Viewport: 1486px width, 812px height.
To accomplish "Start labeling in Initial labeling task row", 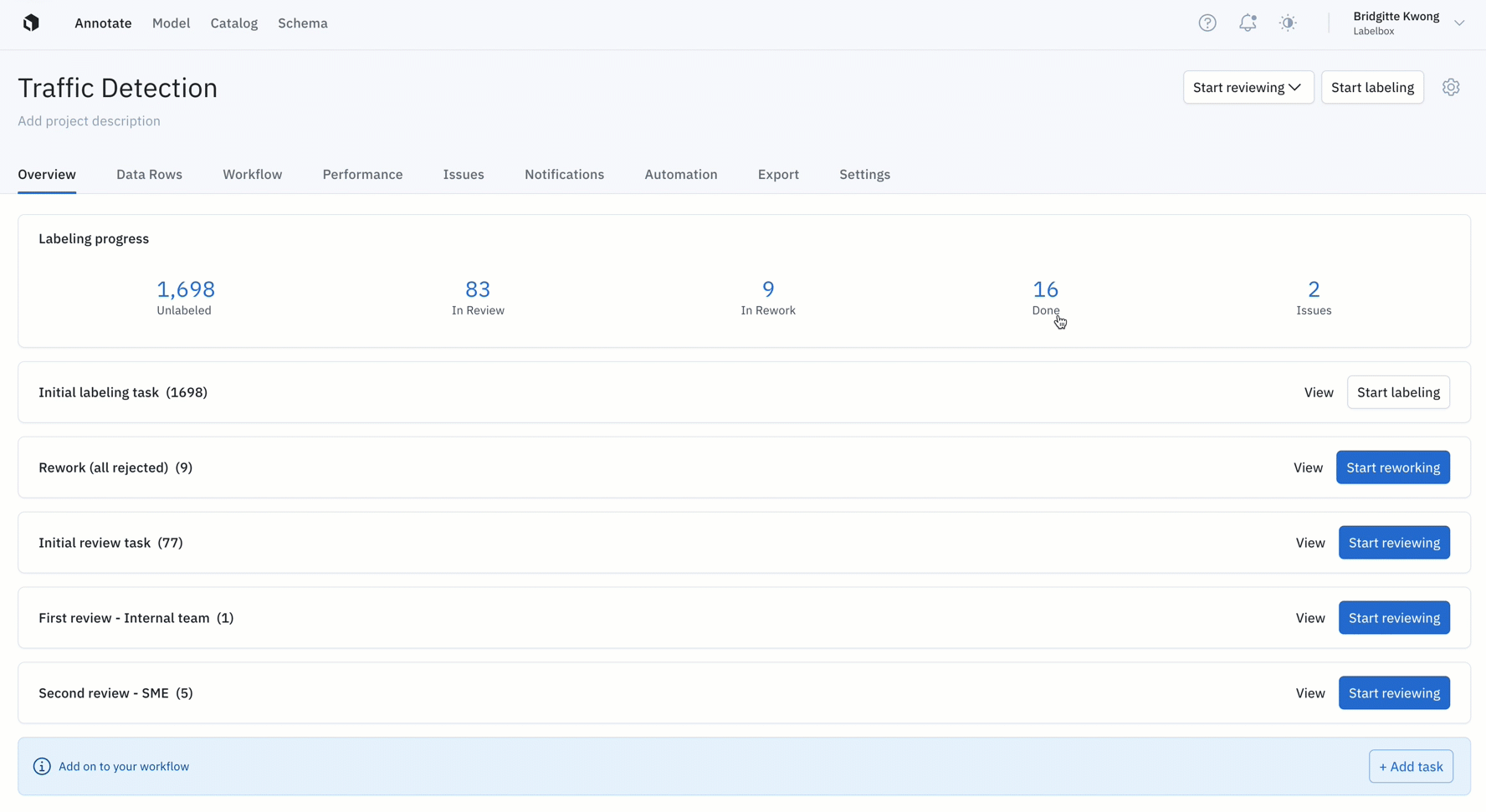I will coord(1398,392).
